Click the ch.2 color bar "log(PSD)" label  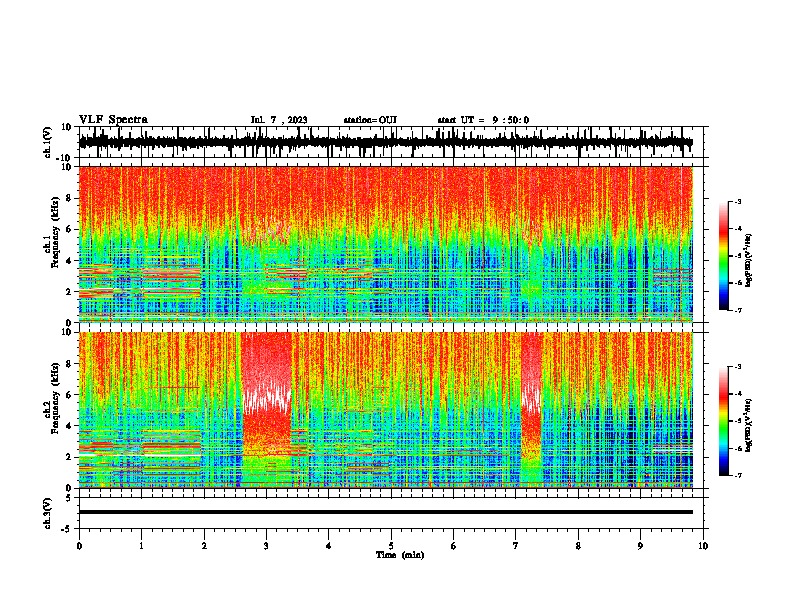[x=749, y=425]
